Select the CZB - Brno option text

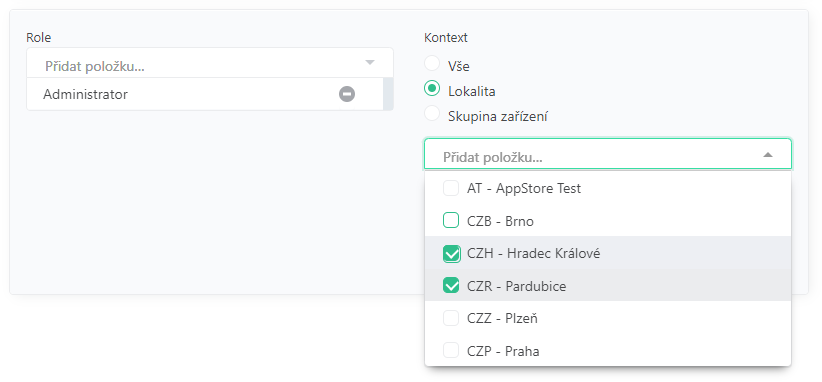[500, 221]
